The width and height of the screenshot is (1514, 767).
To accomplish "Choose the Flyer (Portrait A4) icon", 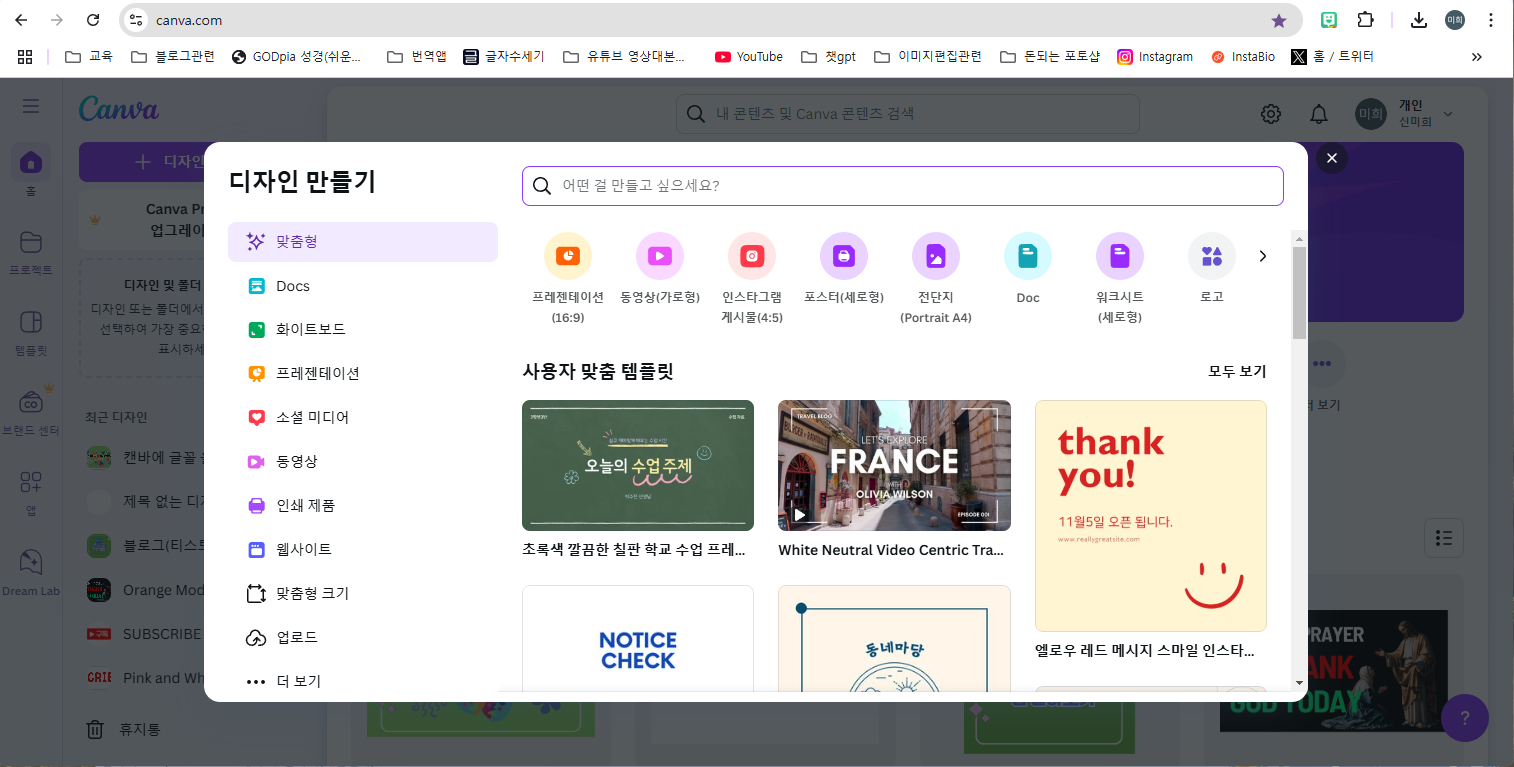I will (936, 256).
